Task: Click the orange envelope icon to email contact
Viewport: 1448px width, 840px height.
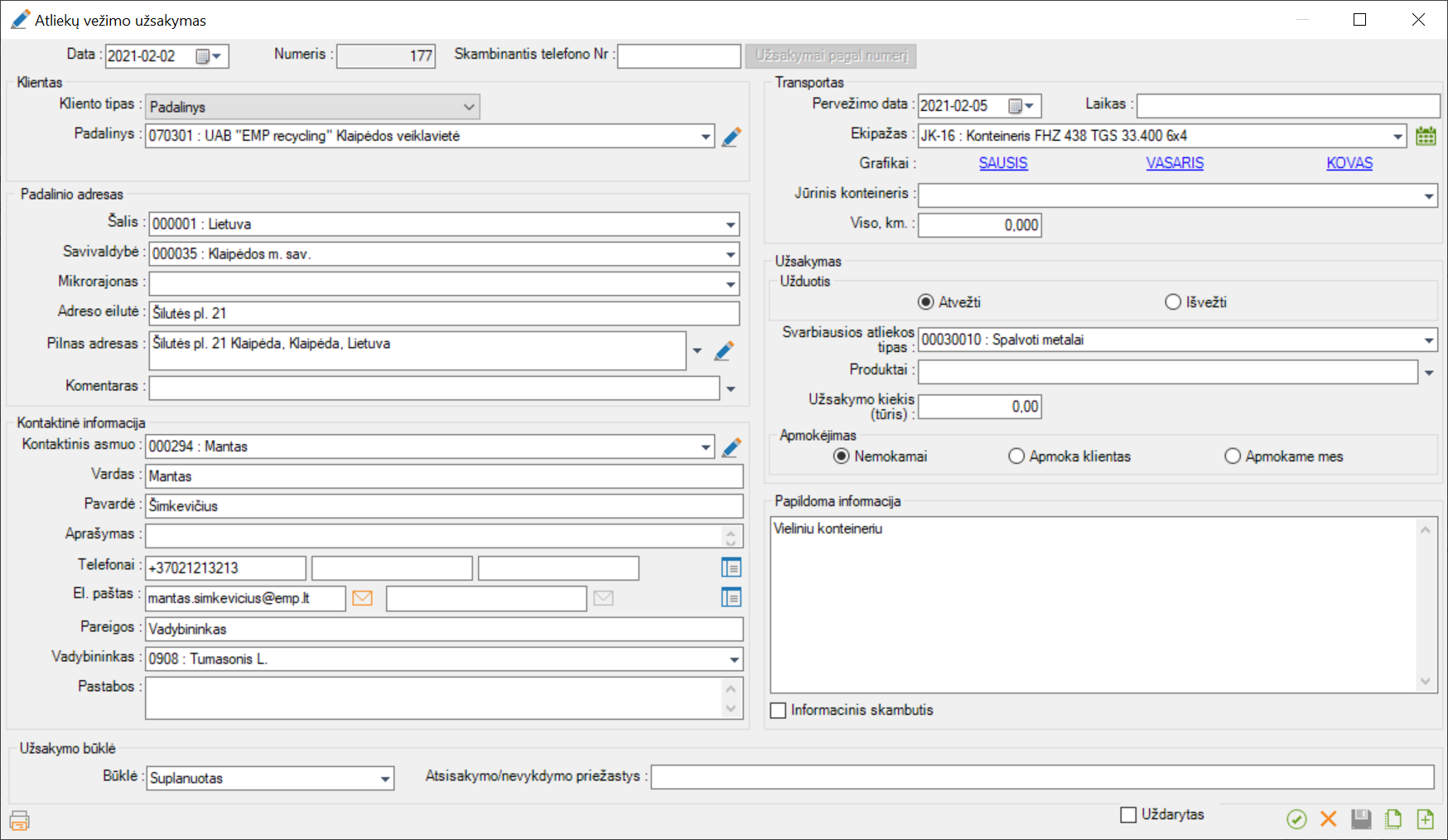Action: coord(362,598)
